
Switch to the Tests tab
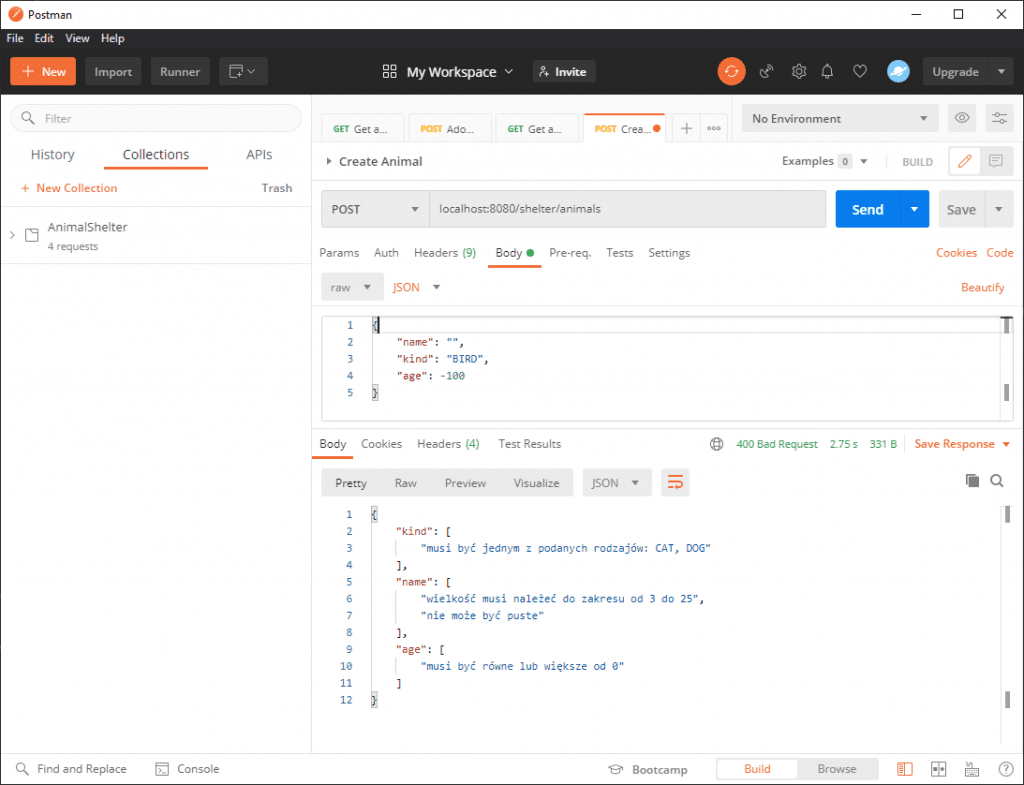pyautogui.click(x=619, y=253)
